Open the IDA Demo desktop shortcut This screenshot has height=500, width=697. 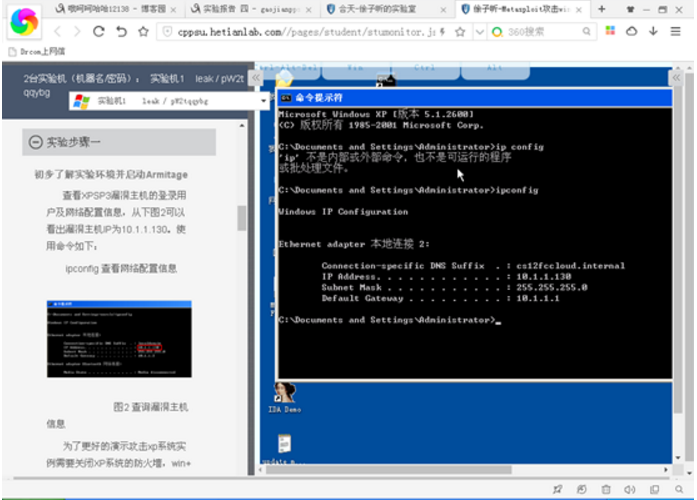pyautogui.click(x=284, y=398)
